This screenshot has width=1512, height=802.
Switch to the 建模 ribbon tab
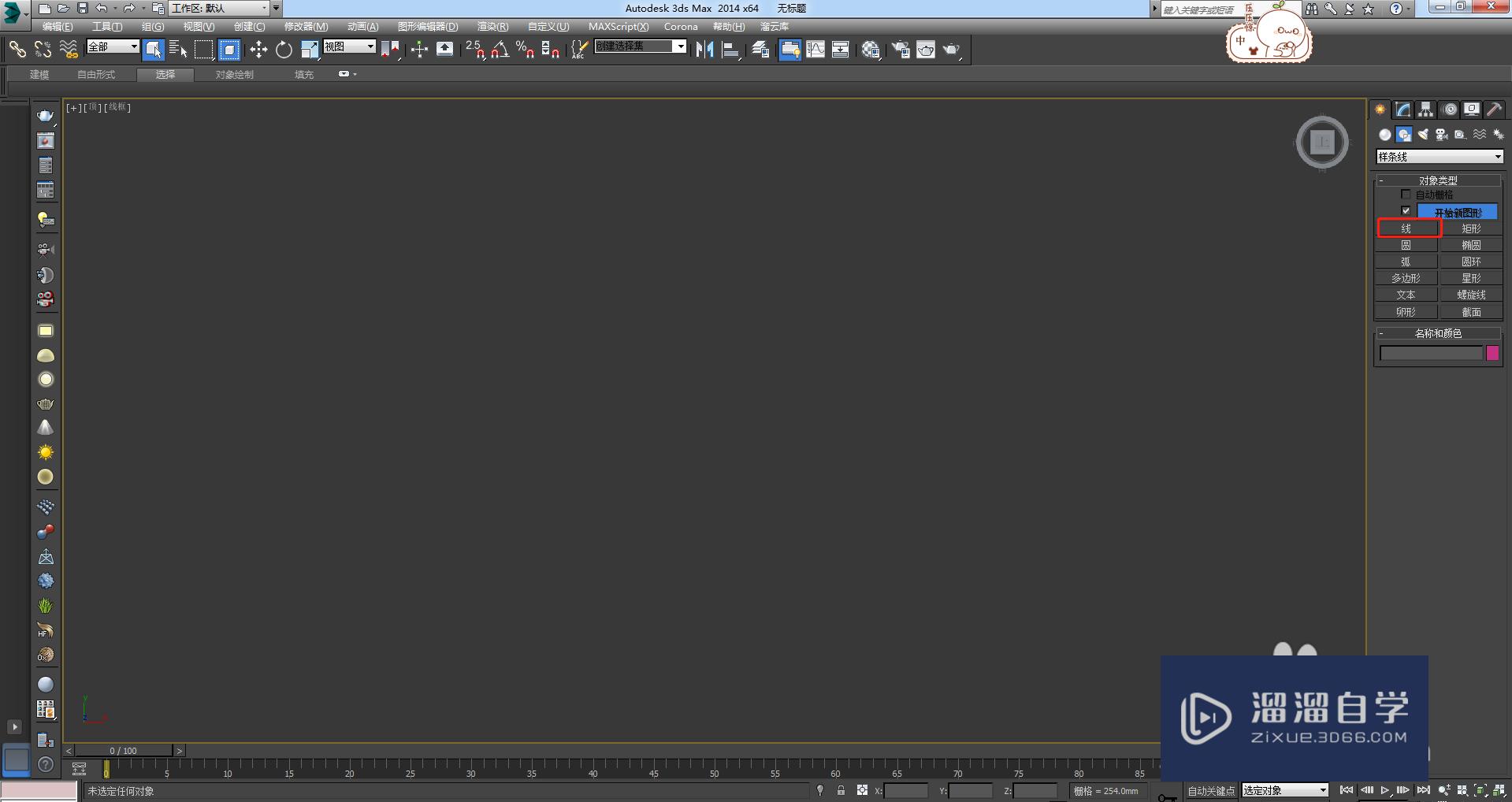[x=39, y=75]
